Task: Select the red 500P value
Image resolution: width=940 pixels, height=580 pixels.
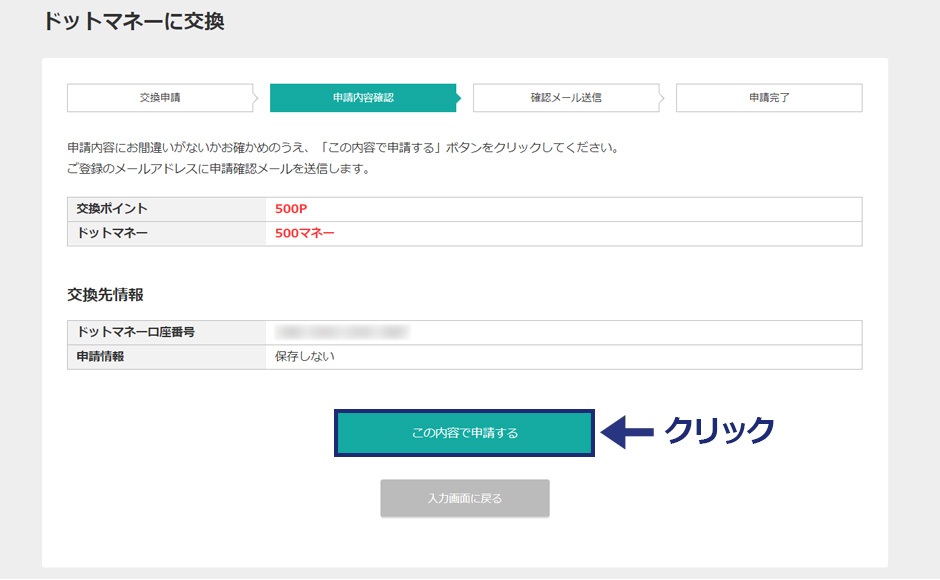Action: click(291, 209)
